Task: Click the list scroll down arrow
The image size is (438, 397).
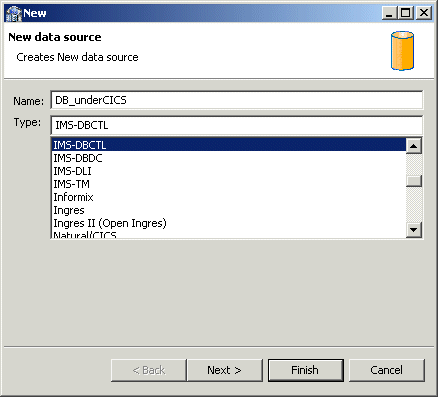Action: [414, 230]
